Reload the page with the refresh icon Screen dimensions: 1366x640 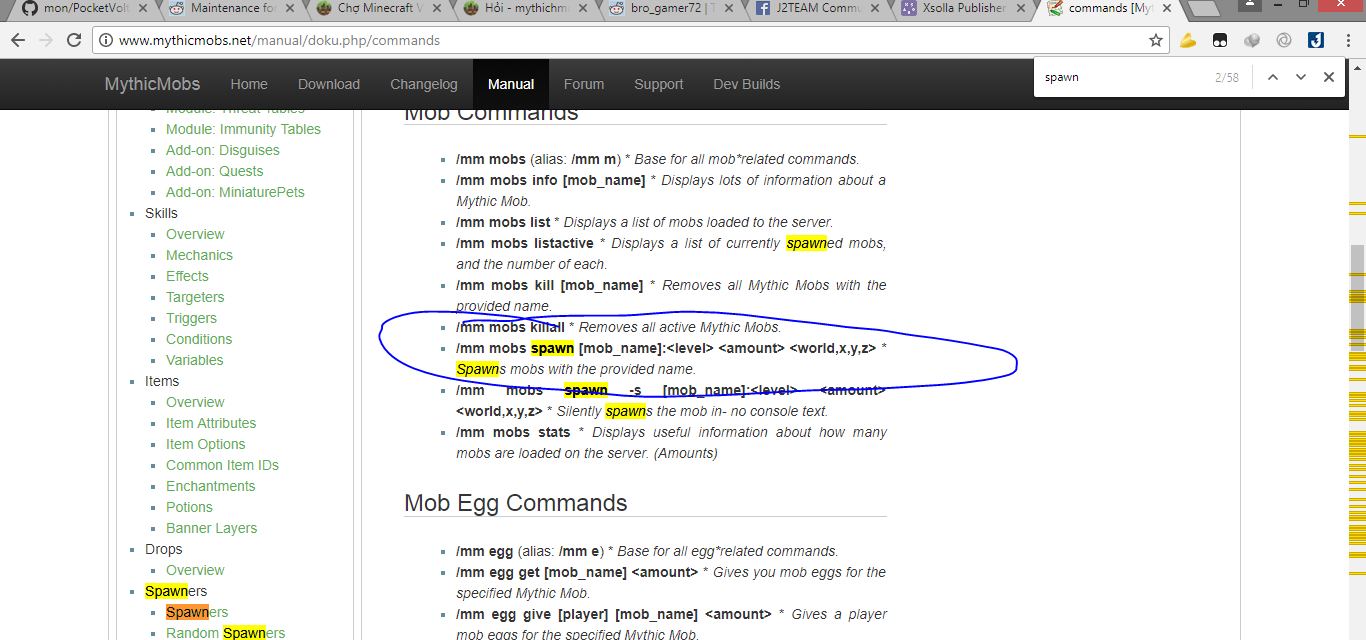coord(74,41)
